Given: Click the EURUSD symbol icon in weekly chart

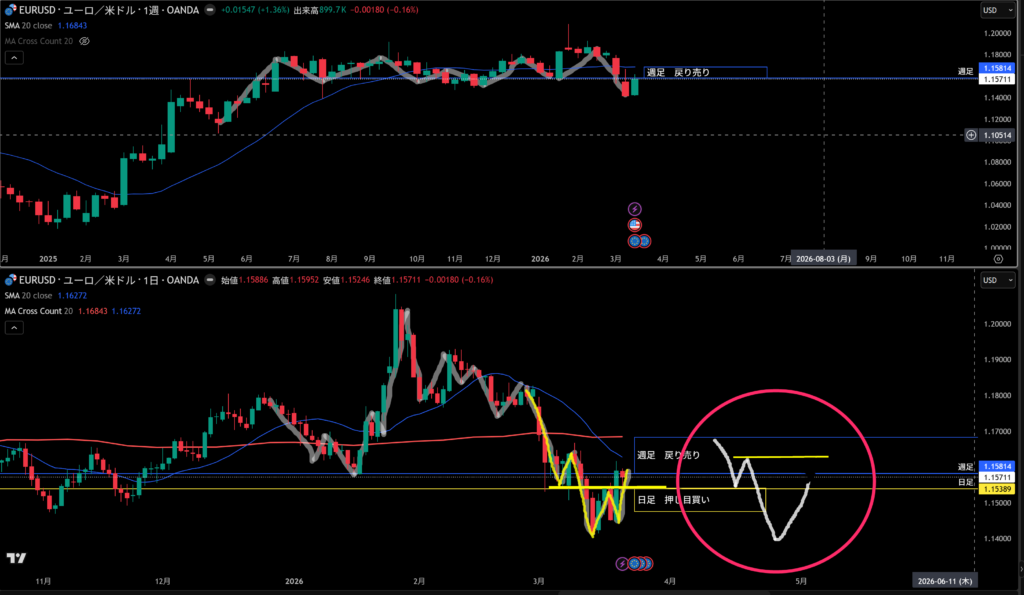Looking at the screenshot, I should 9,9.
